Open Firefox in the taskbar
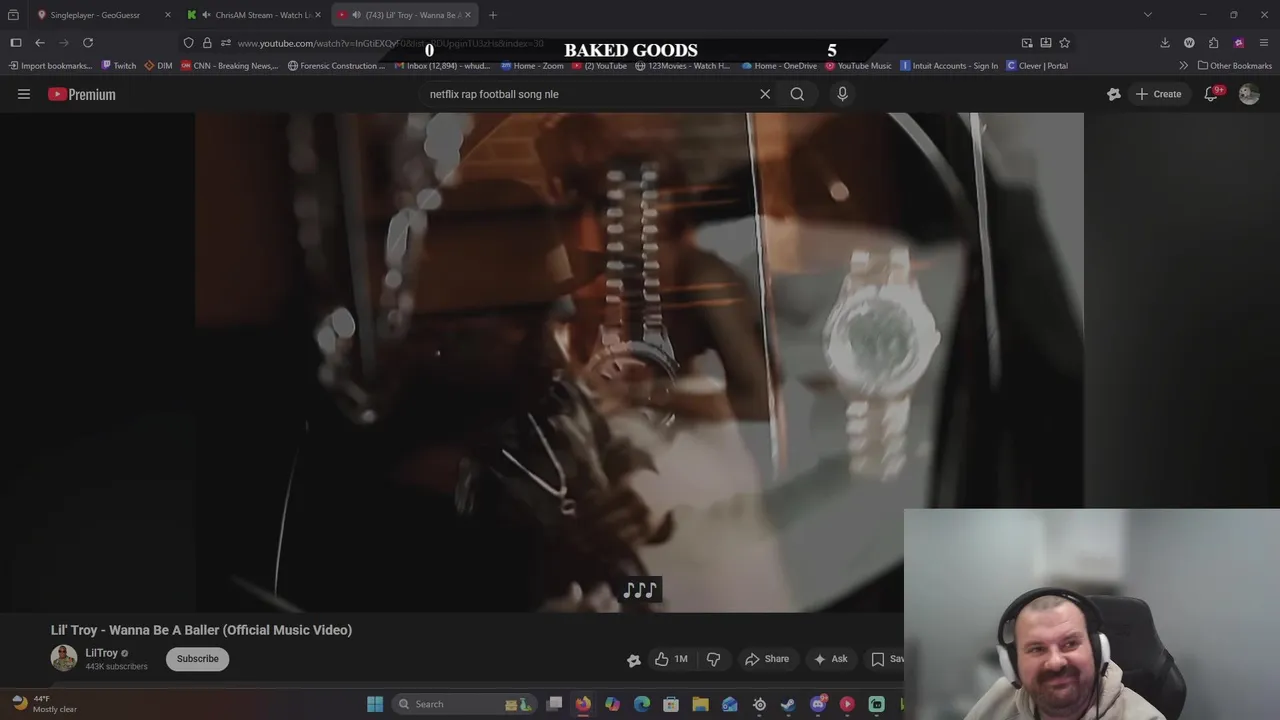 click(583, 704)
